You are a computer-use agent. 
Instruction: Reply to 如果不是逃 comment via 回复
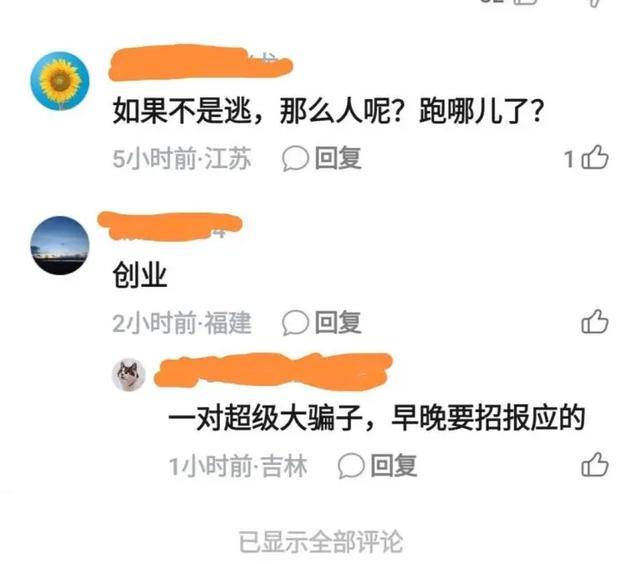[x=338, y=158]
